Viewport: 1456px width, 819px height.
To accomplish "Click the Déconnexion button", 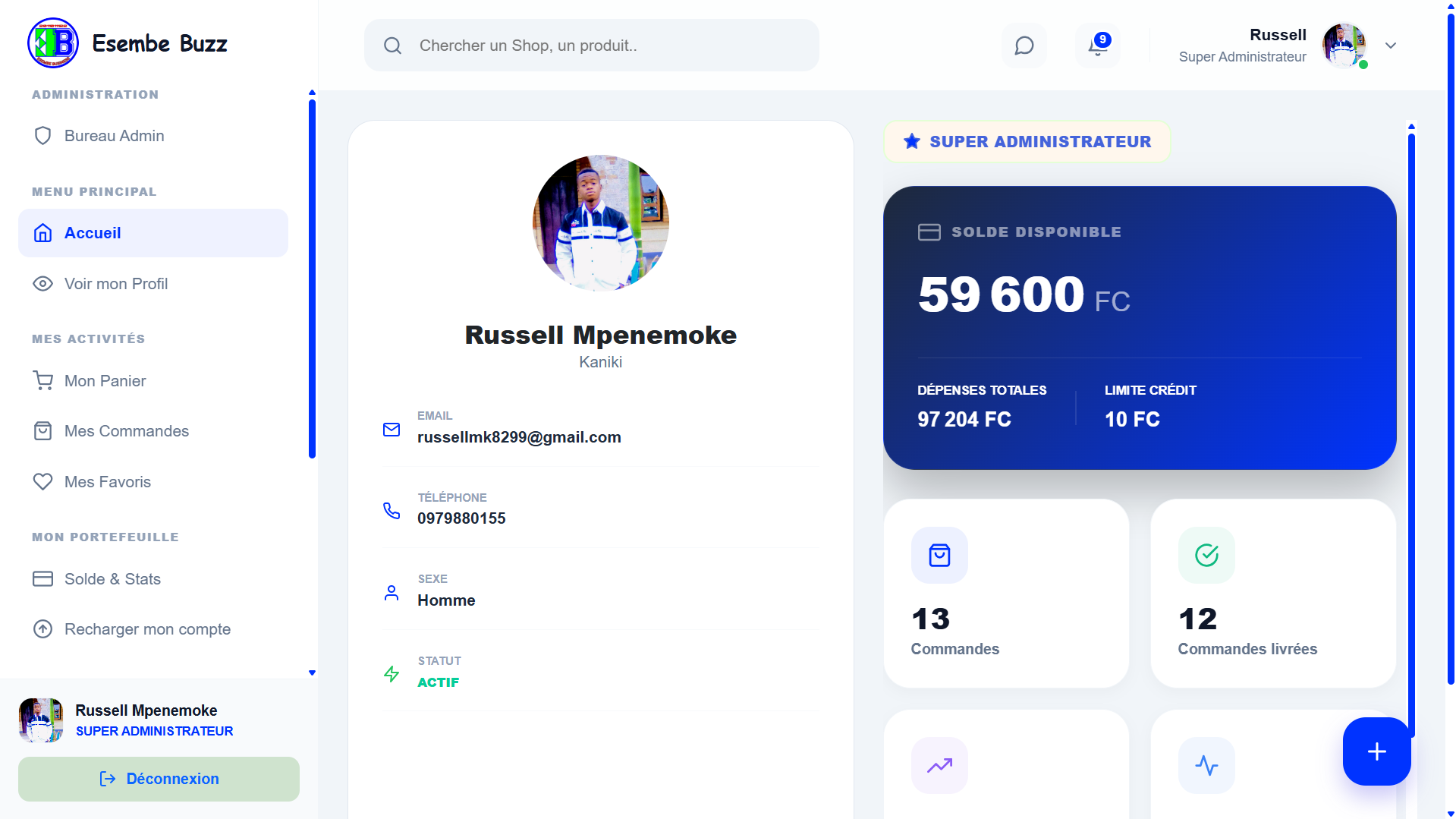I will point(159,779).
